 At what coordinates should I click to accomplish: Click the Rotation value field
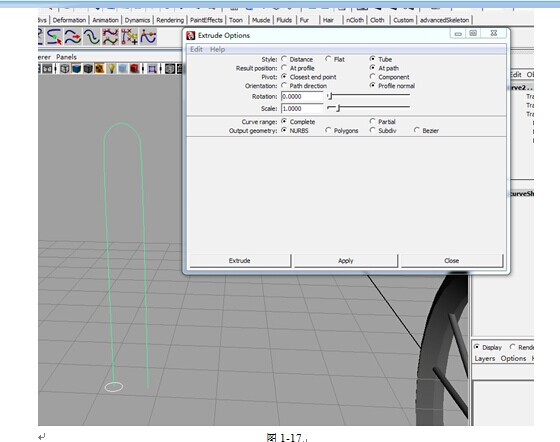click(x=302, y=96)
